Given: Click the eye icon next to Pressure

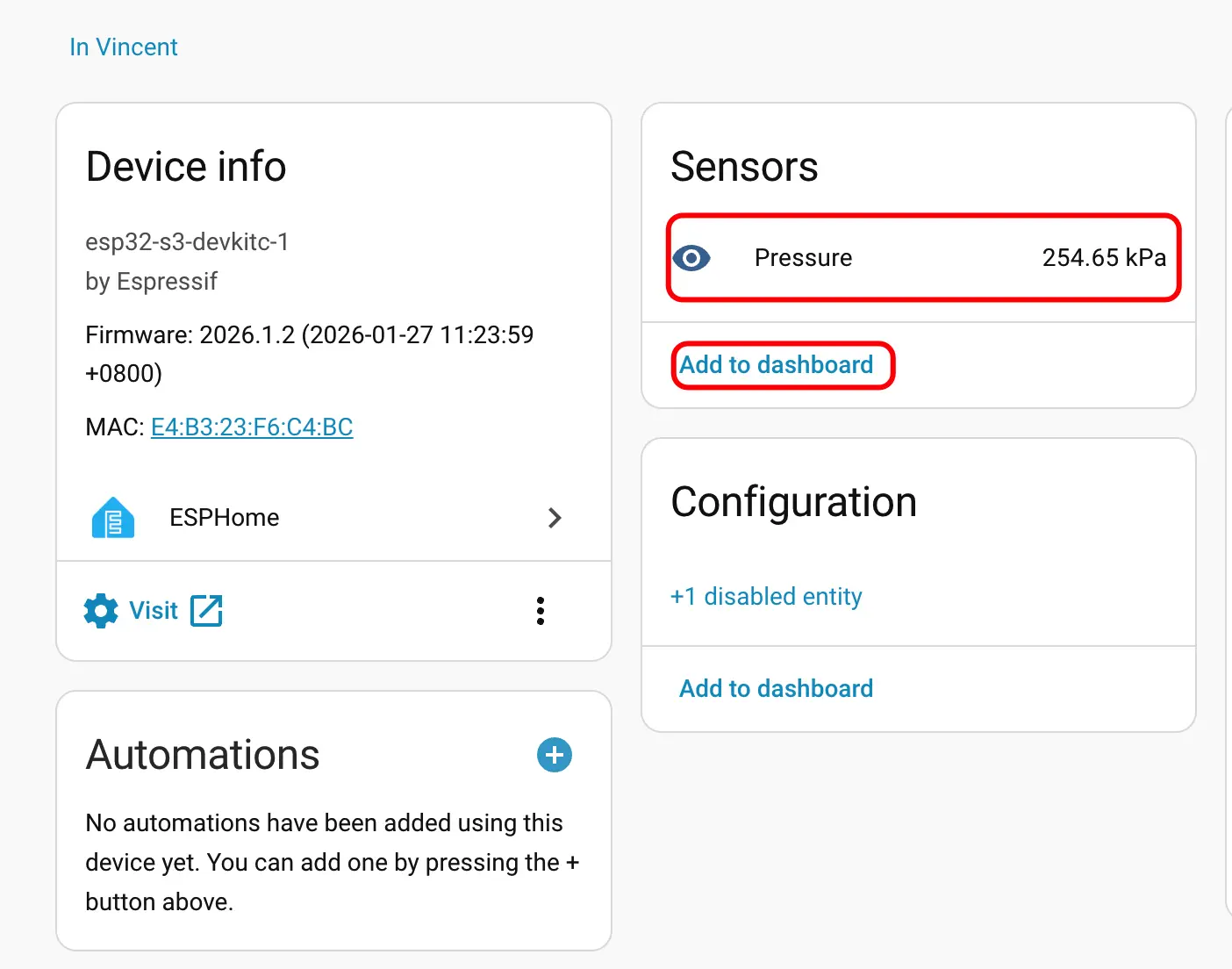Looking at the screenshot, I should click(x=691, y=258).
